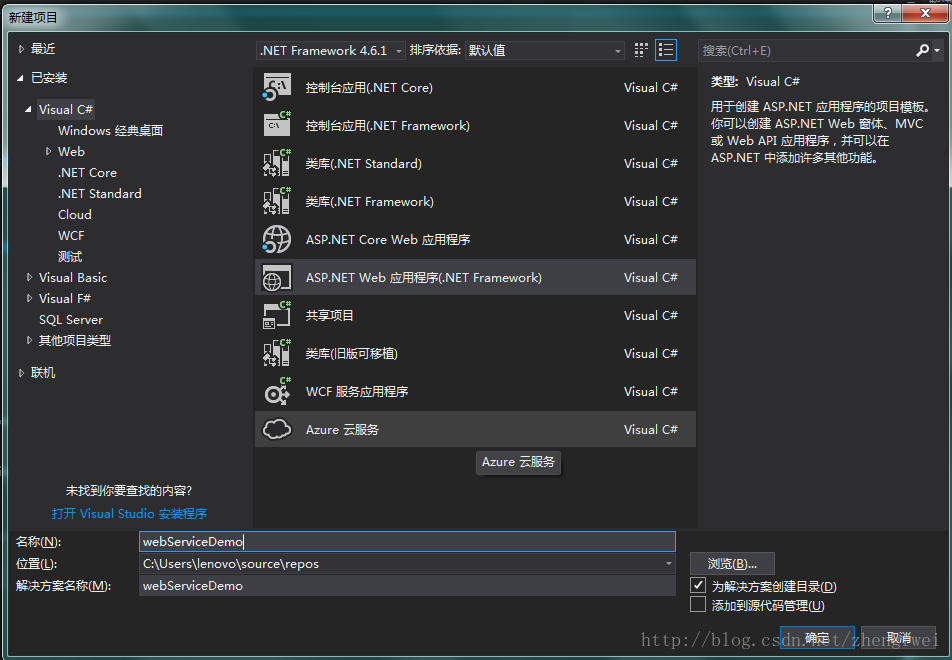This screenshot has height=660, width=952.
Task: Open search options dropdown arrow
Action: (x=937, y=50)
